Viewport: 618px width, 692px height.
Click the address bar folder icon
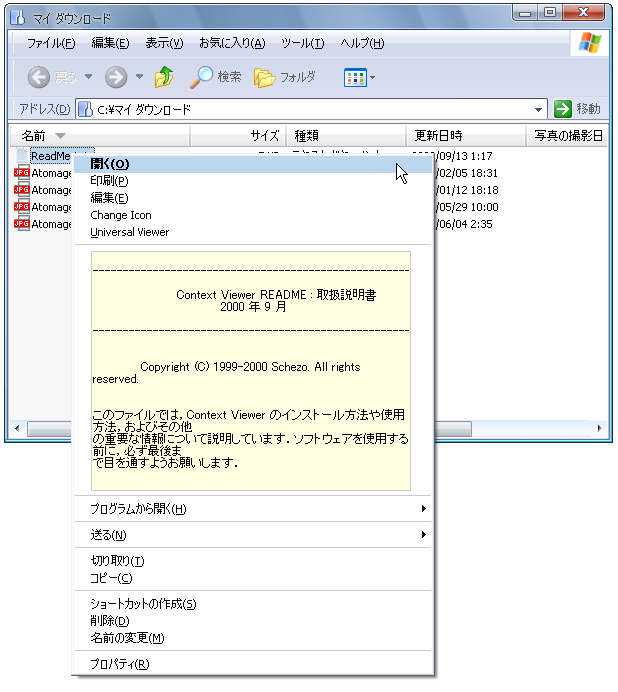85,109
